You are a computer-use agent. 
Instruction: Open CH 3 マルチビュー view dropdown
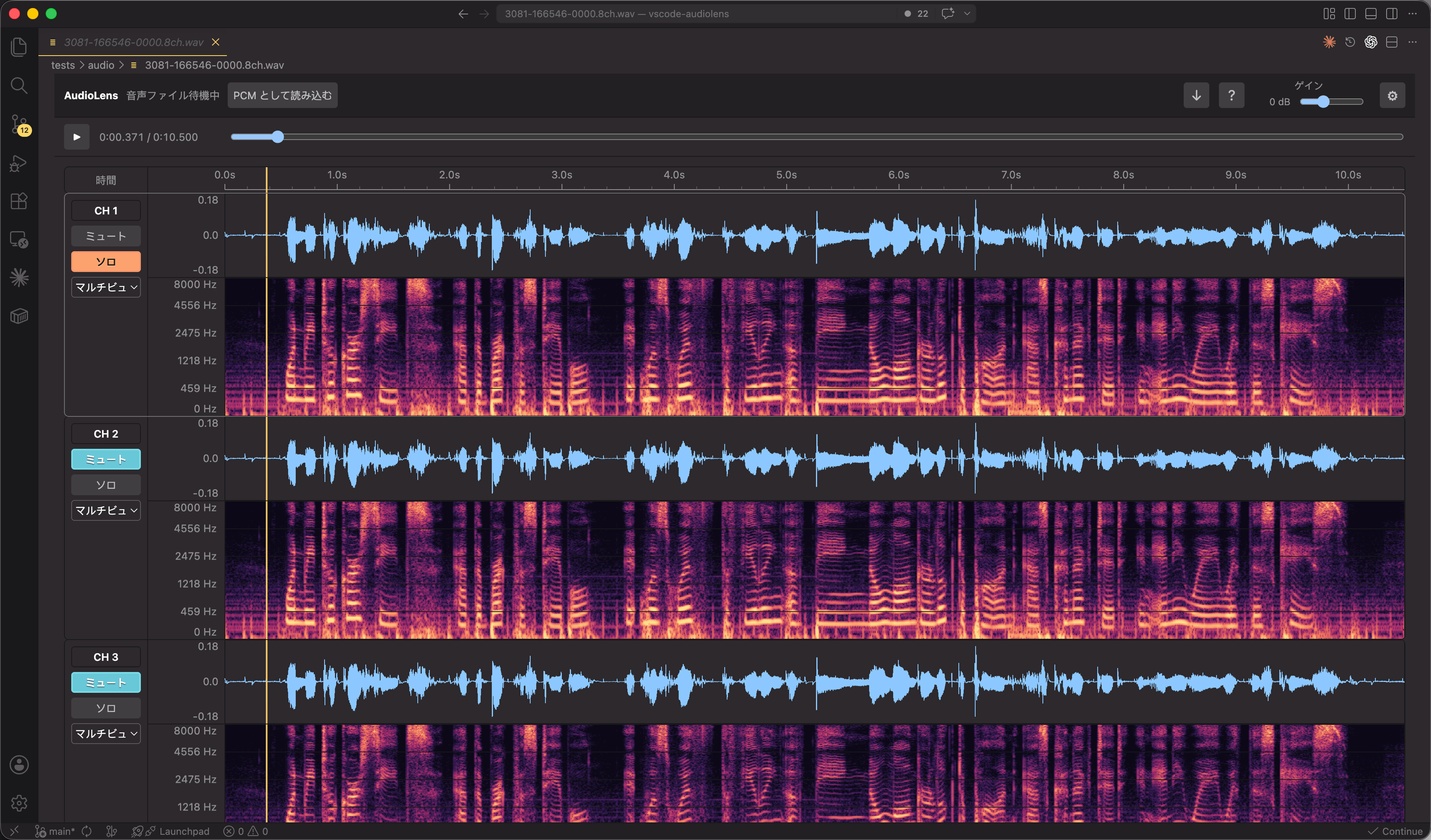106,733
